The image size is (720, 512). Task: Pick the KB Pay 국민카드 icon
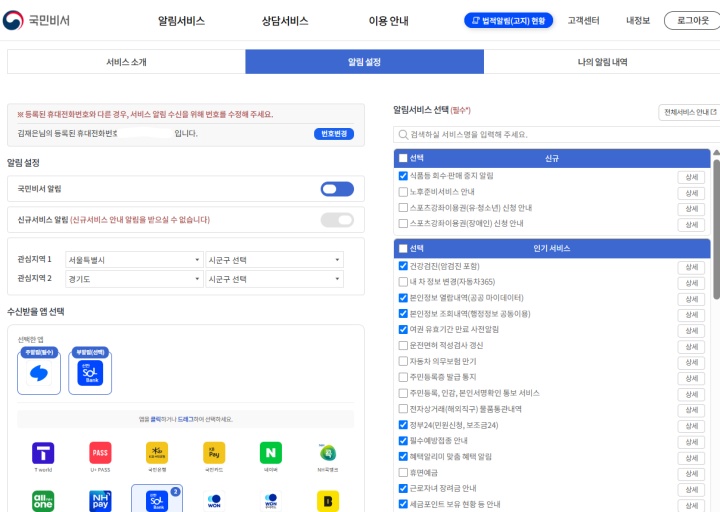214,453
